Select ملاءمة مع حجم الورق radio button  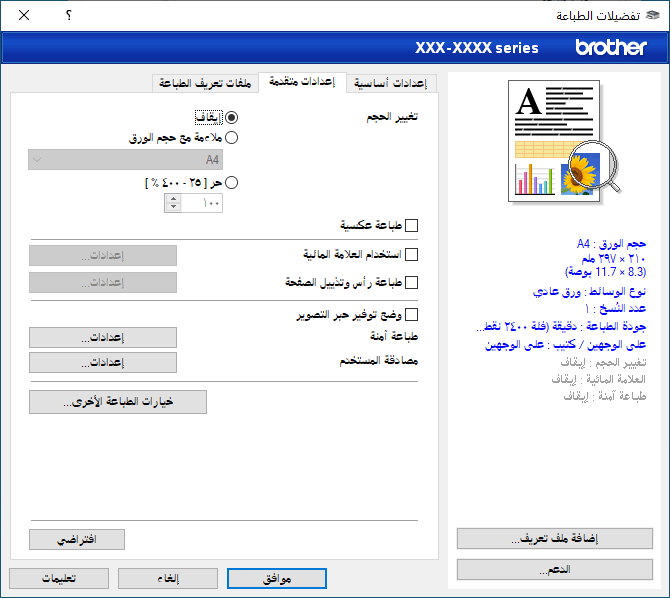tap(232, 138)
